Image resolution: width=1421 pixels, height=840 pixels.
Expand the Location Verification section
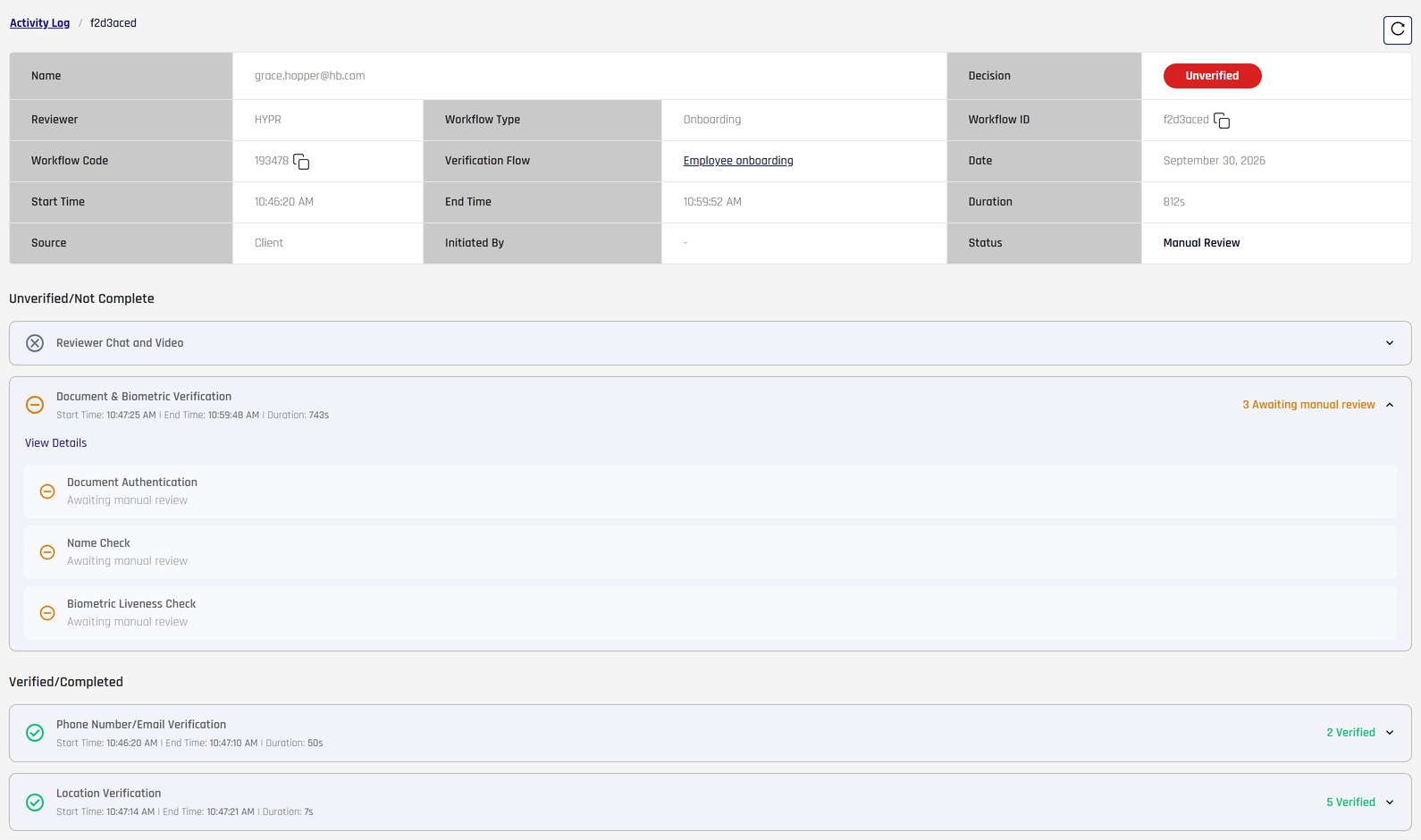click(x=1390, y=802)
